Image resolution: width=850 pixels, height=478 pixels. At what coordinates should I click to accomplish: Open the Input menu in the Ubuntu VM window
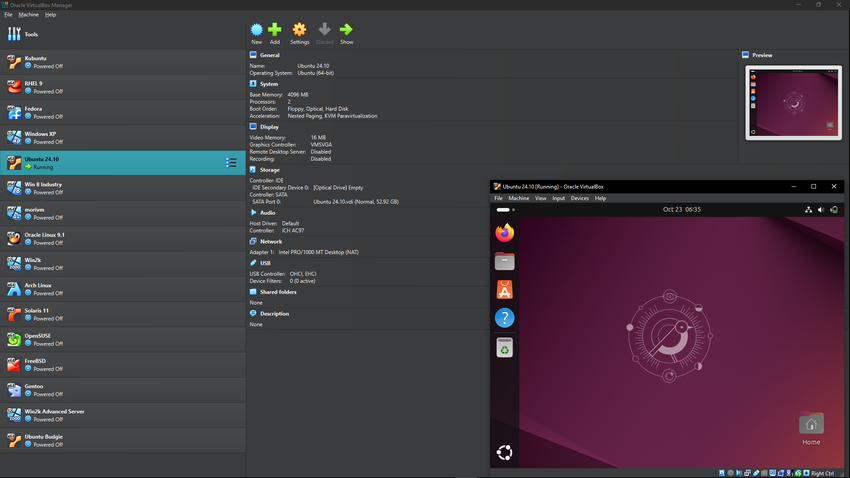click(558, 198)
